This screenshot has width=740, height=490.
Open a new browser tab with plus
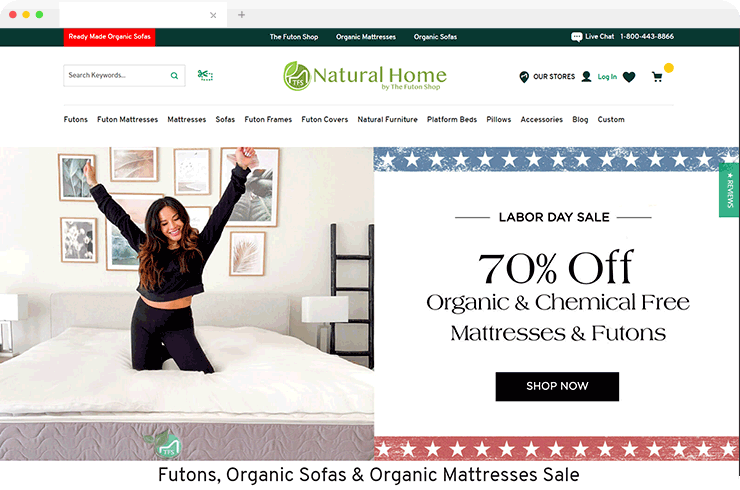click(242, 15)
